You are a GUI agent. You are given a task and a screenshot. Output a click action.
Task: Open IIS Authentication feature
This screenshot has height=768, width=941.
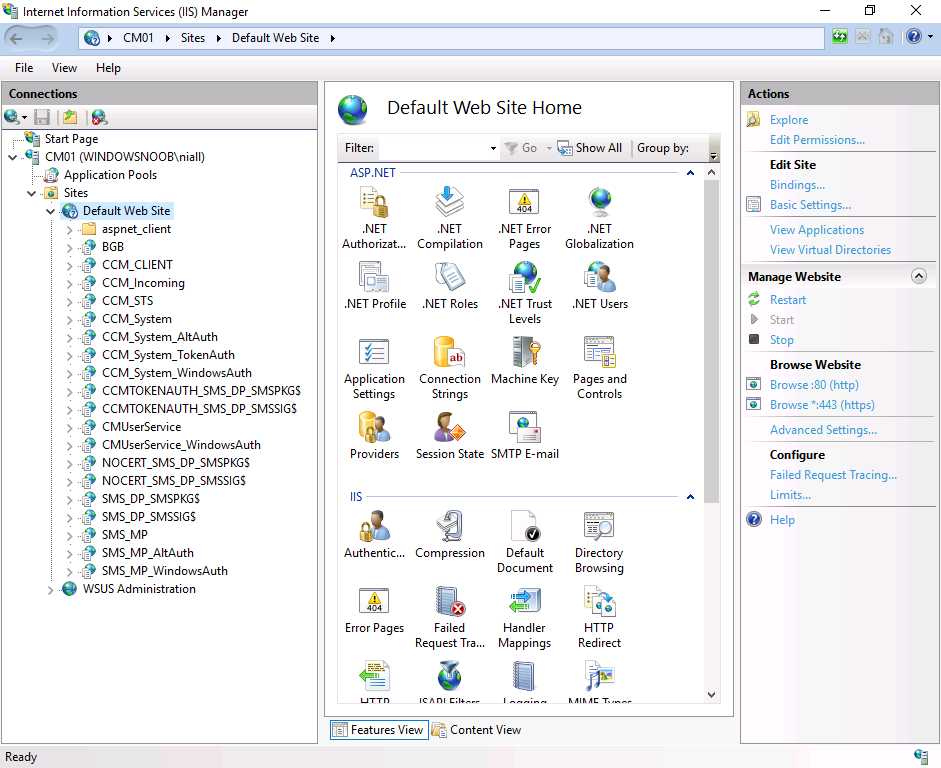[374, 535]
